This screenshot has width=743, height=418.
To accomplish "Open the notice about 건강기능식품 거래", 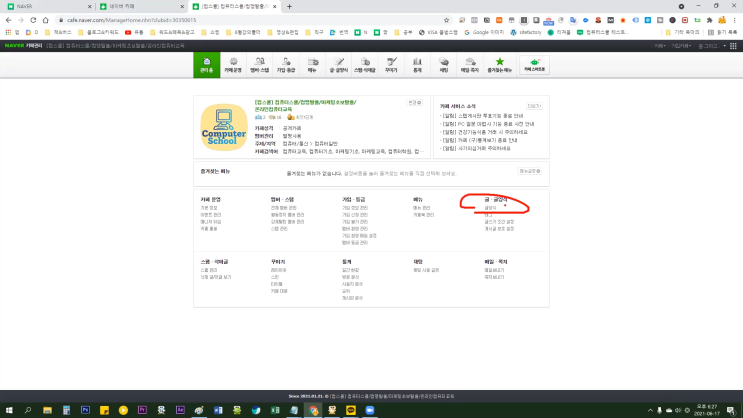I will click(x=485, y=132).
